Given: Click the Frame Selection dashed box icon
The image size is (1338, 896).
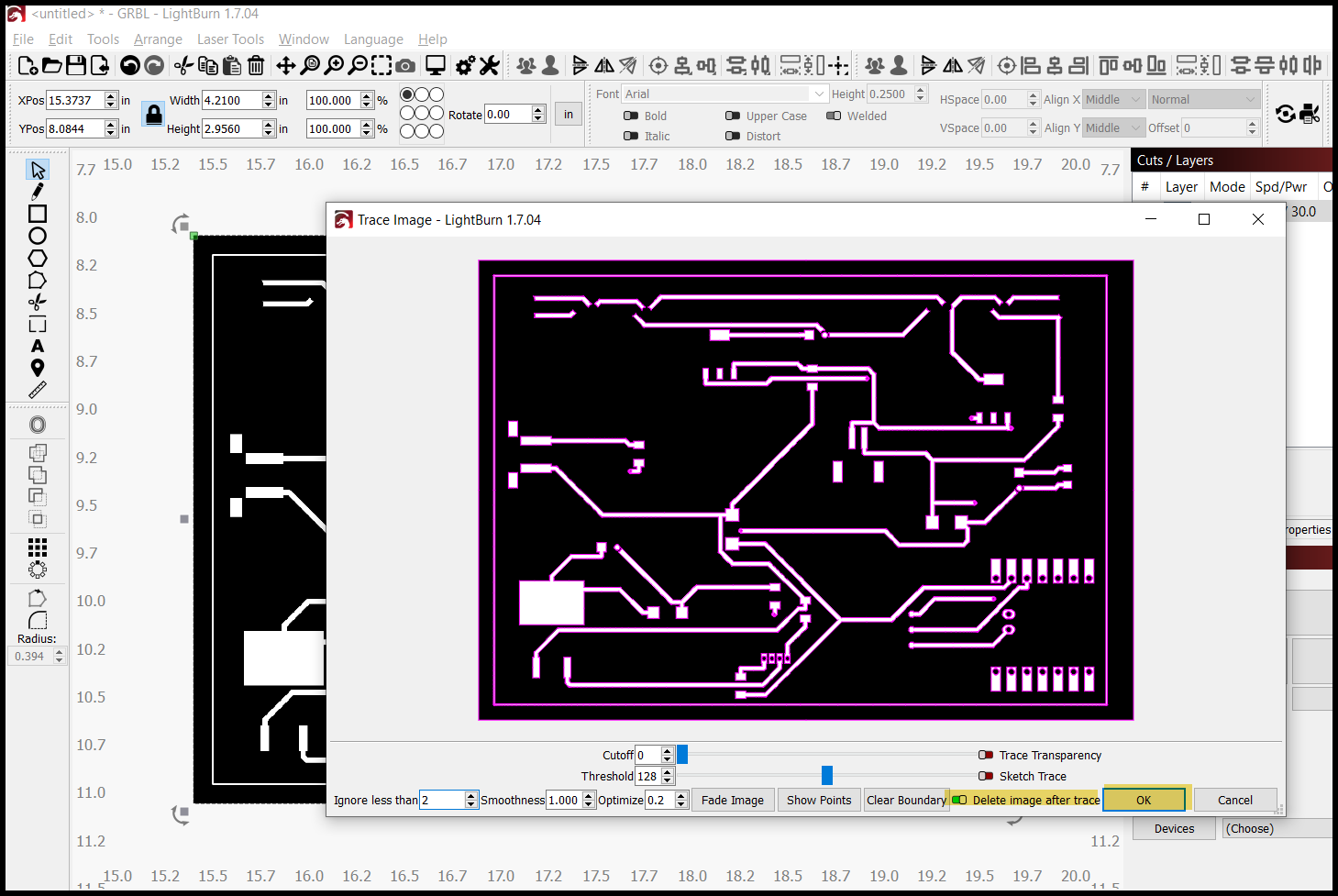Looking at the screenshot, I should (x=381, y=65).
